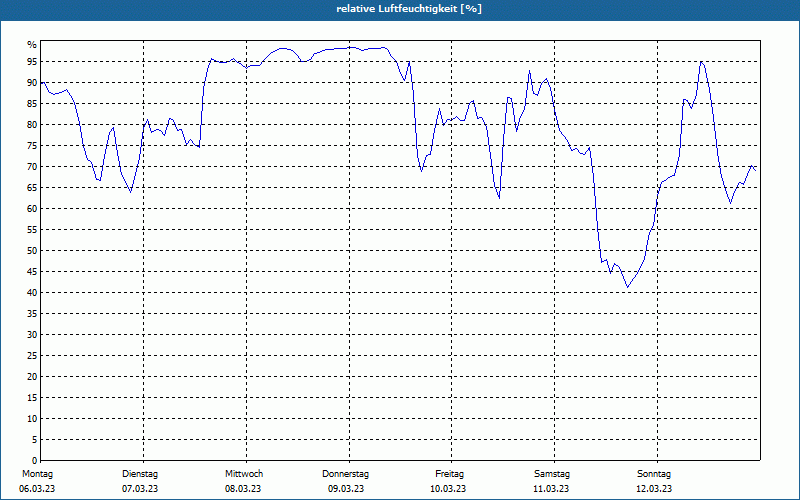The width and height of the screenshot is (800, 500).
Task: Click the 'Montag' day label
Action: click(37, 474)
